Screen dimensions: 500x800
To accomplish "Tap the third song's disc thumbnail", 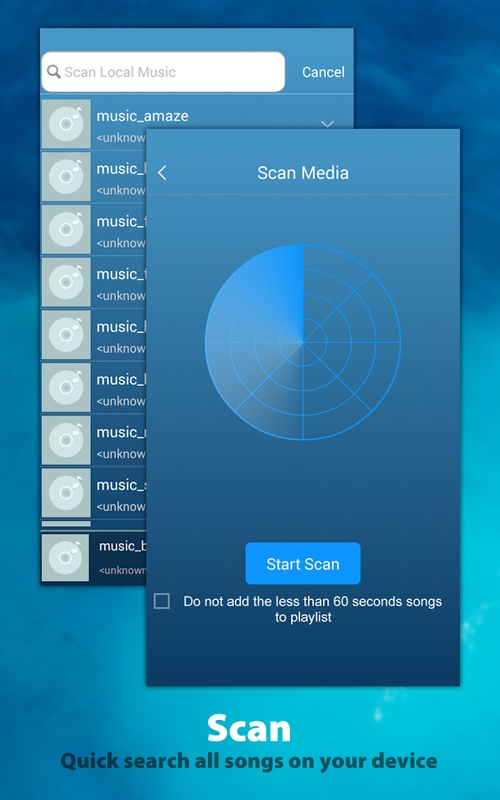I will point(66,229).
